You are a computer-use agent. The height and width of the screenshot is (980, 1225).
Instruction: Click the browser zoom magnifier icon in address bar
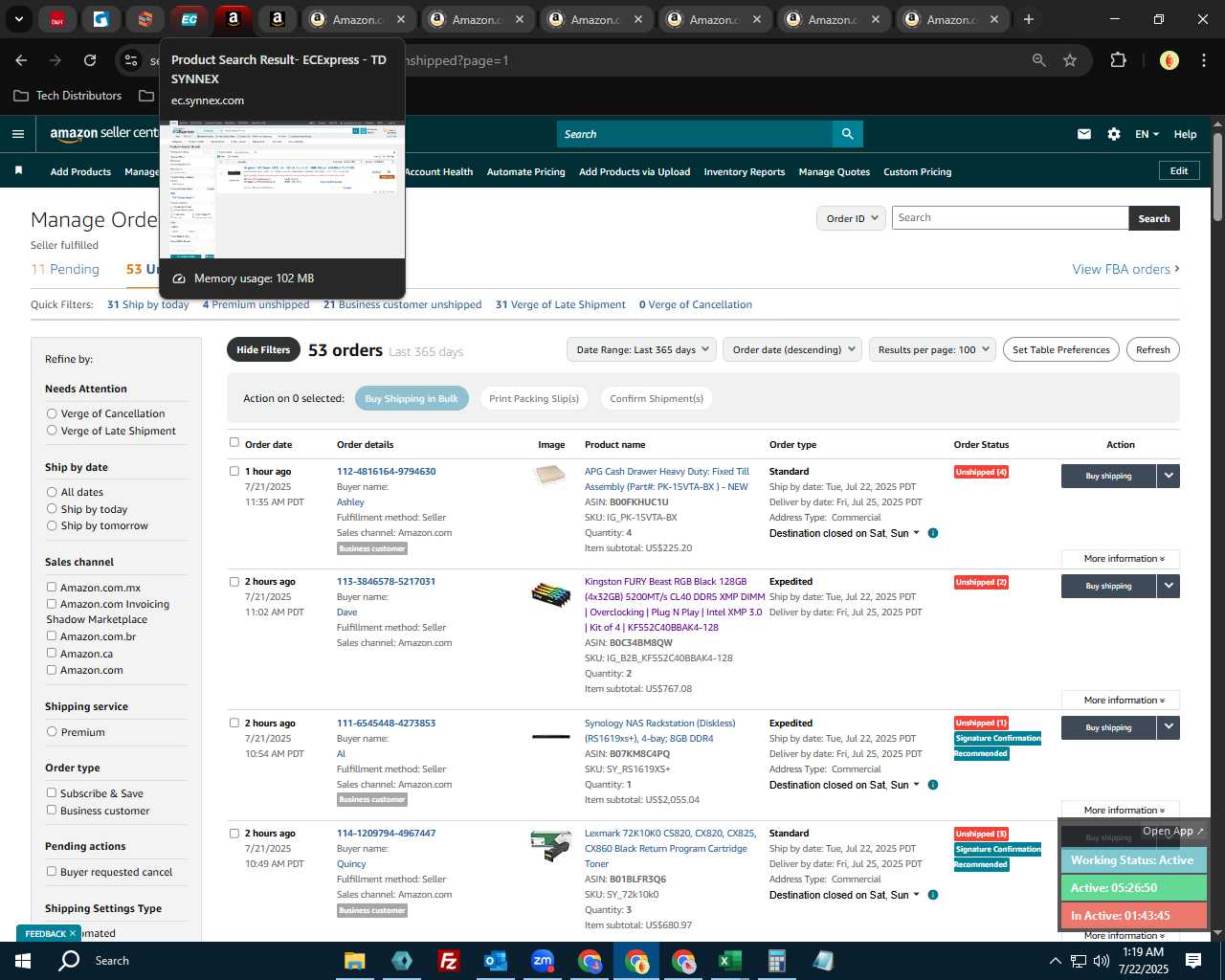pyautogui.click(x=1038, y=60)
